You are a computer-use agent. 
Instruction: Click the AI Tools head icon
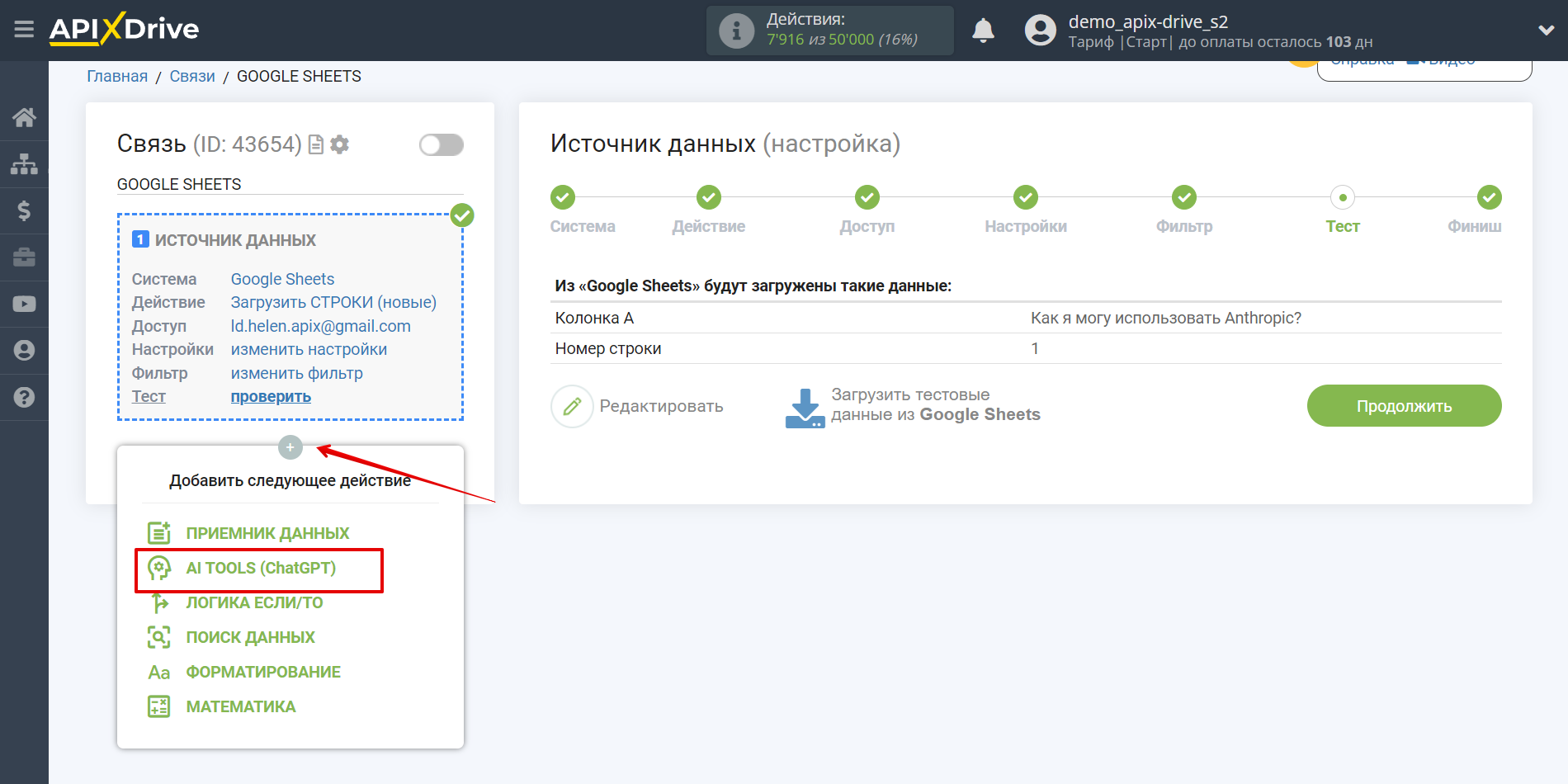[159, 568]
